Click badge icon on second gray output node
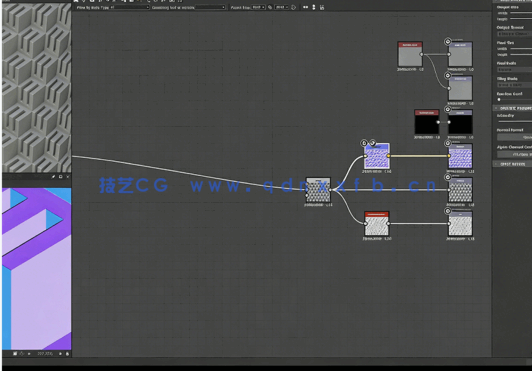532x371 pixels. (x=448, y=75)
